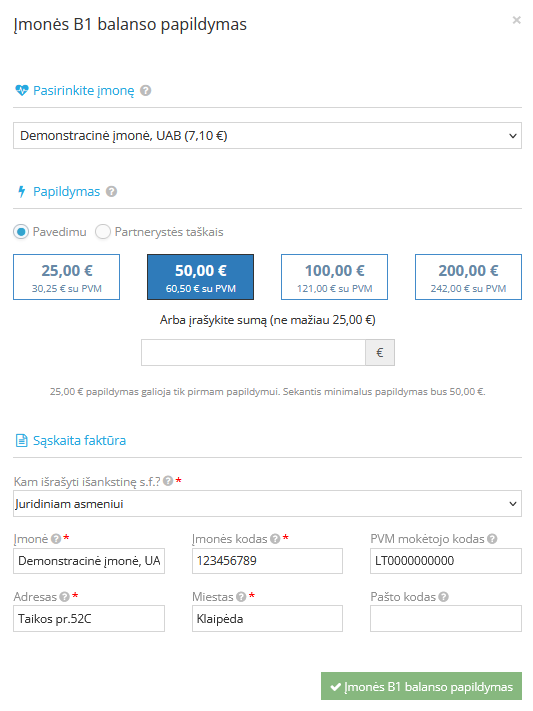Click help icon next to Adresas label
Viewport: 533px width, 711px height.
click(x=64, y=597)
